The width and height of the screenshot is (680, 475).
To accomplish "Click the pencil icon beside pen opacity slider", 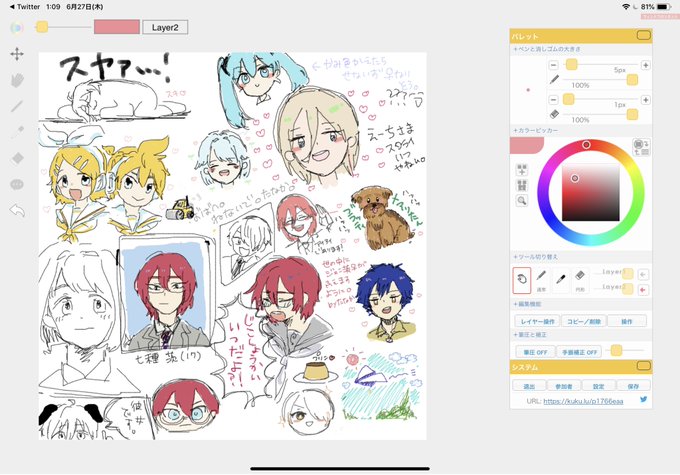I will coord(554,79).
